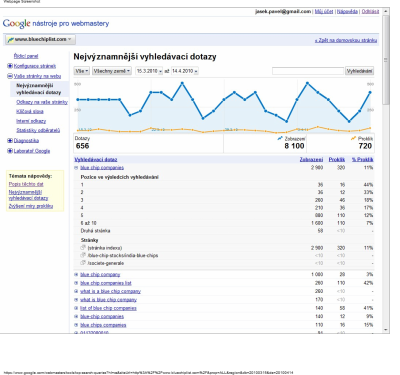Open help topic Zvýšení míry prokliku

point(31,206)
